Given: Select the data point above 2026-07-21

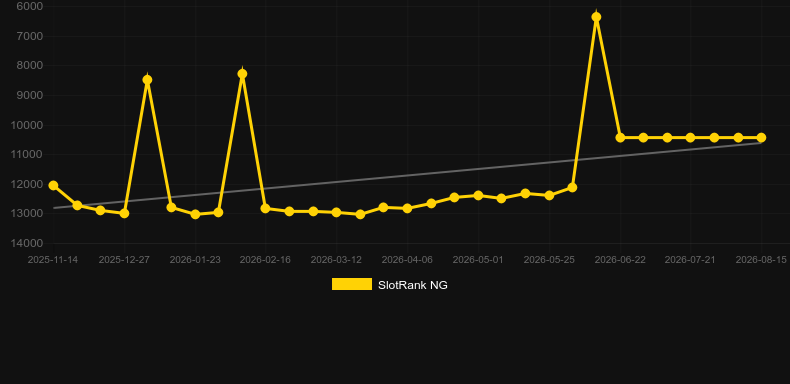Looking at the screenshot, I should point(690,138).
